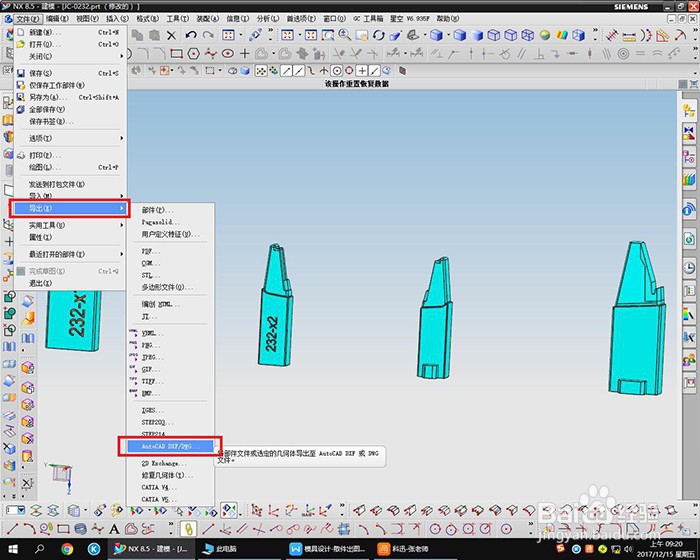
Task: Open the View menu
Action: [87, 19]
